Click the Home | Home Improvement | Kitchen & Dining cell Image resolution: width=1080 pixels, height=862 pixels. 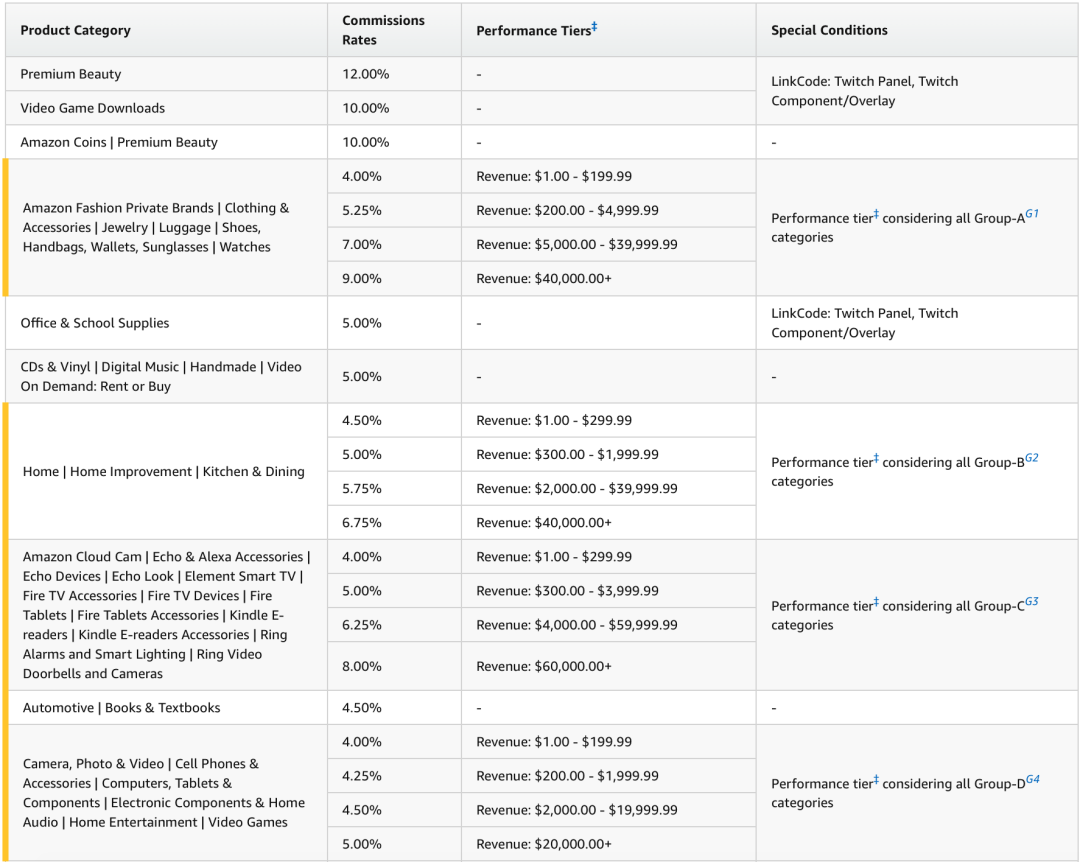[167, 471]
